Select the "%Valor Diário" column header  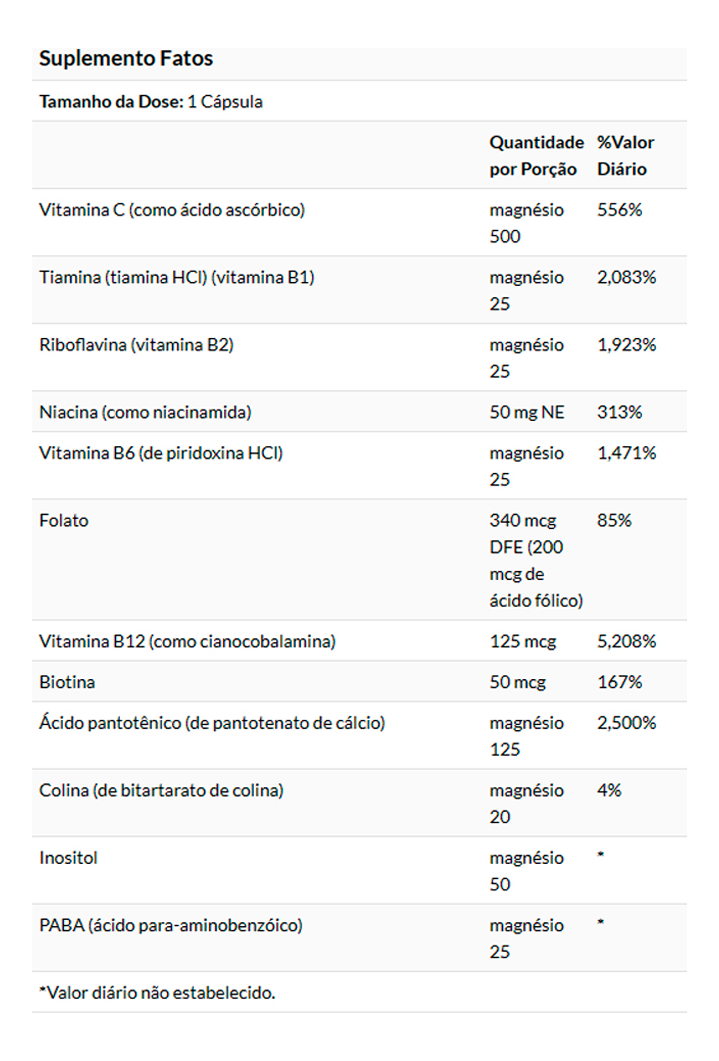(x=626, y=156)
